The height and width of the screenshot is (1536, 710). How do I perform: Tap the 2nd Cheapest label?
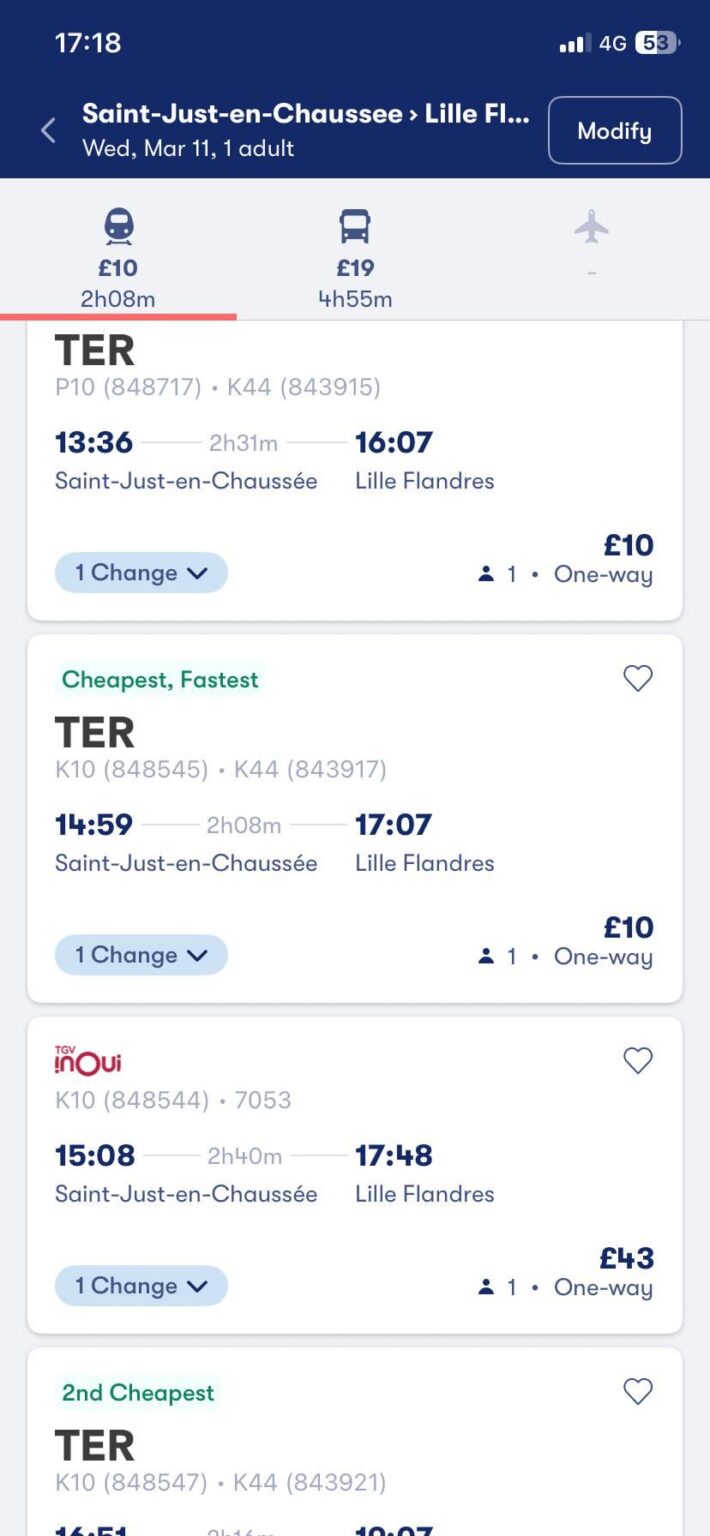click(137, 1391)
